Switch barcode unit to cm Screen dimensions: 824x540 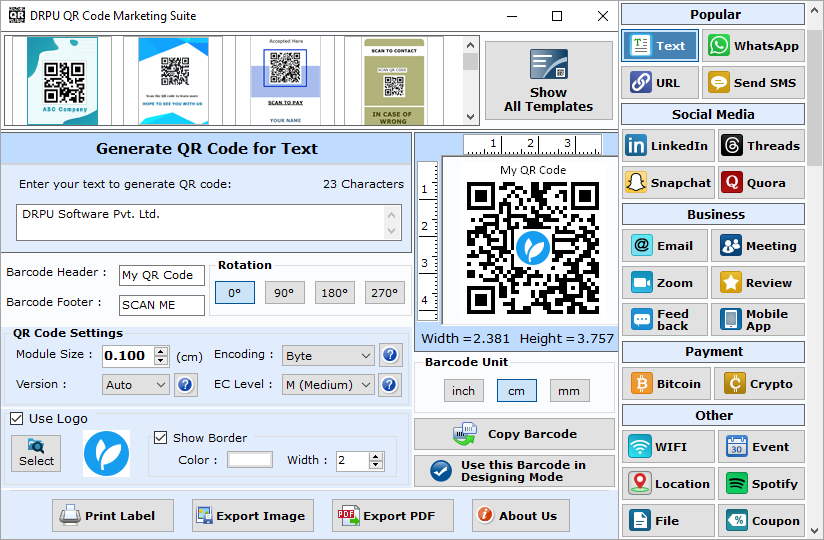tap(517, 391)
